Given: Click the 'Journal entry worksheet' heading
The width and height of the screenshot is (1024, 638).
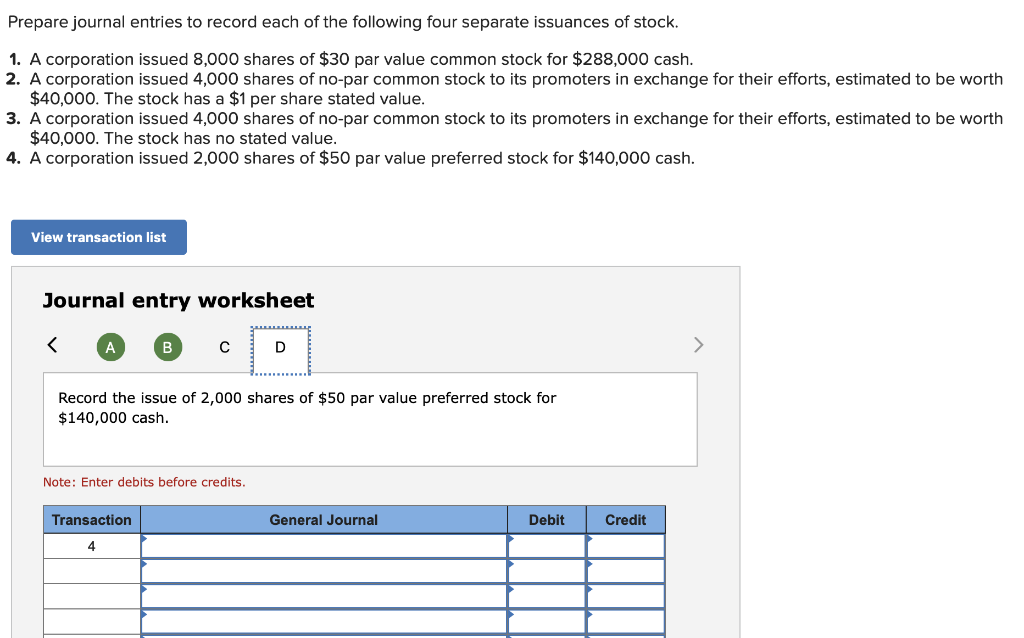Looking at the screenshot, I should (178, 300).
